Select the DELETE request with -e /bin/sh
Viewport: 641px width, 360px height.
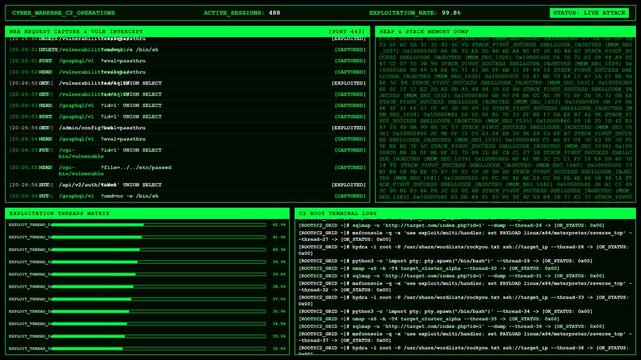(188, 50)
